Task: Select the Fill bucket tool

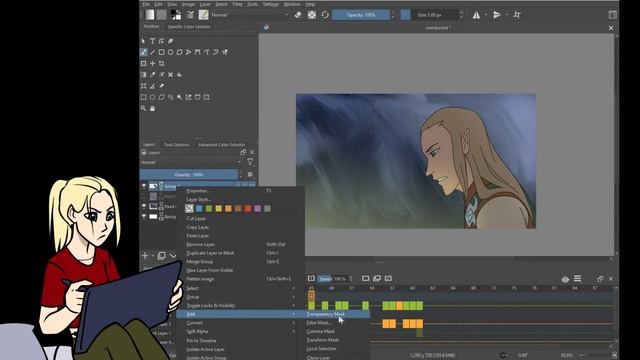Action: pyautogui.click(x=180, y=75)
